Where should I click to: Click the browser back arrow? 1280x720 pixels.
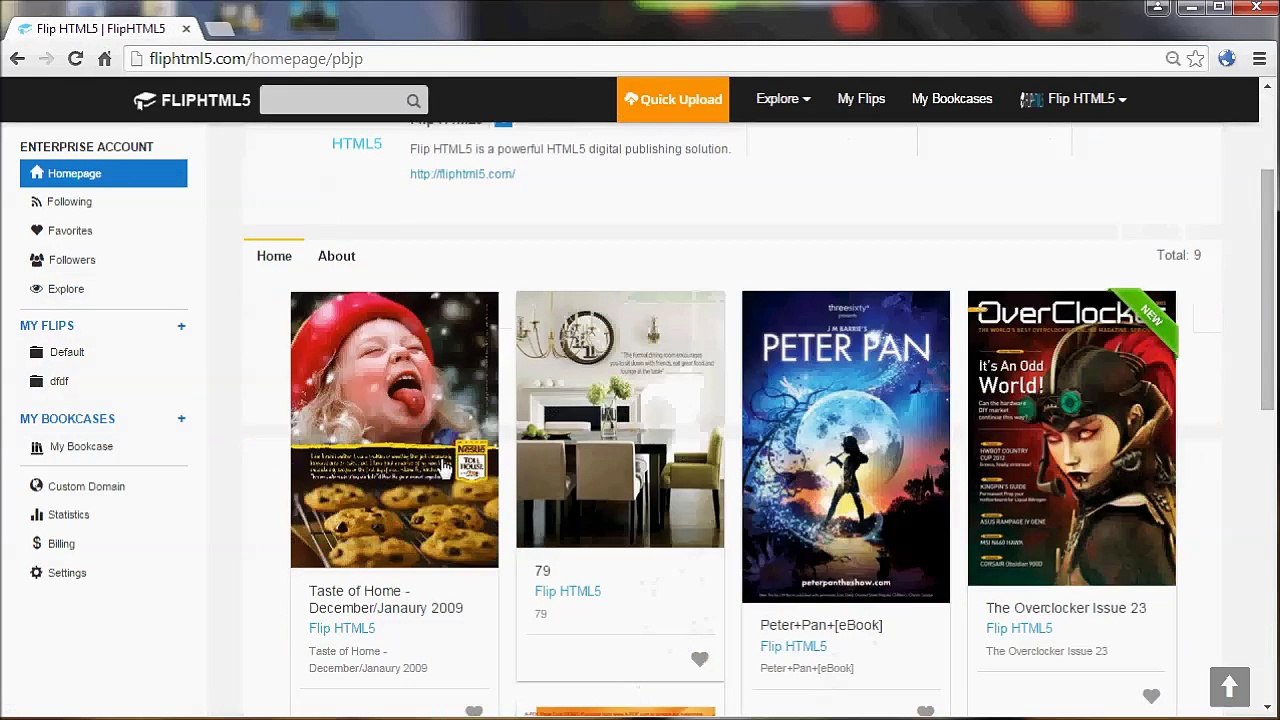point(17,59)
